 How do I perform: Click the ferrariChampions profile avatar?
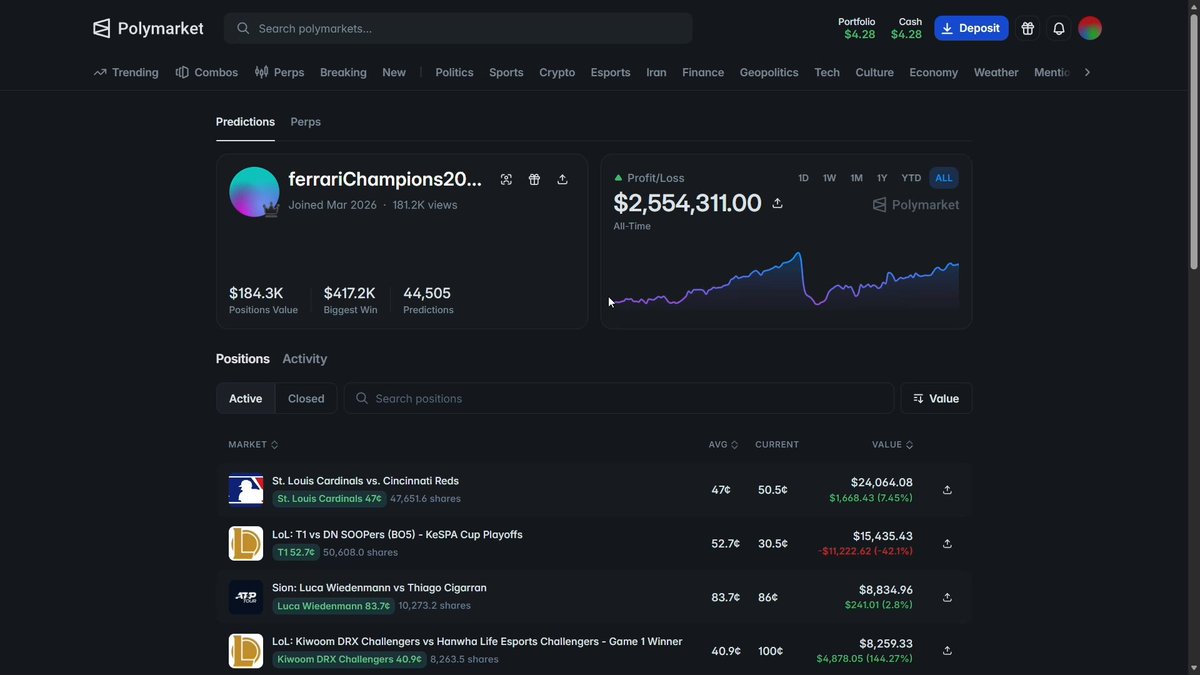pyautogui.click(x=254, y=192)
